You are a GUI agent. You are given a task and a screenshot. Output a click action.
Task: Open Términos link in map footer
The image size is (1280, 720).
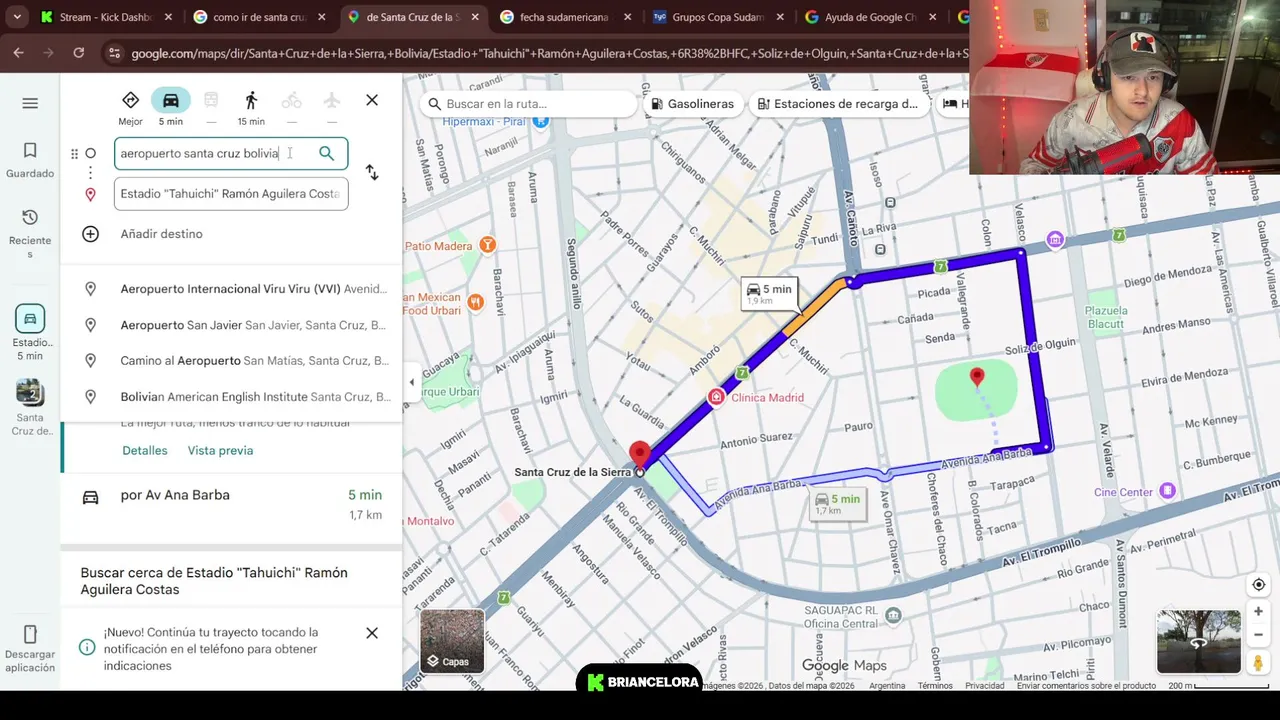(x=935, y=685)
